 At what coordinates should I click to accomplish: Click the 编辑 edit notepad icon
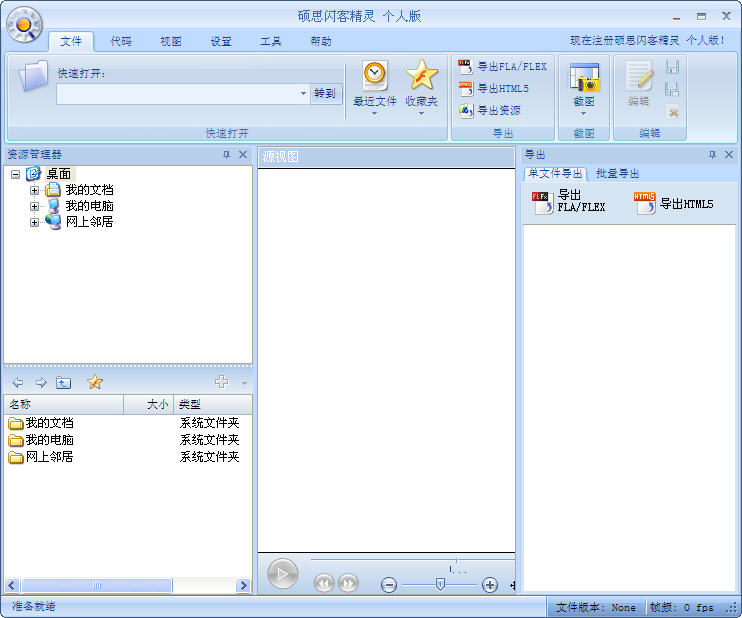(639, 76)
